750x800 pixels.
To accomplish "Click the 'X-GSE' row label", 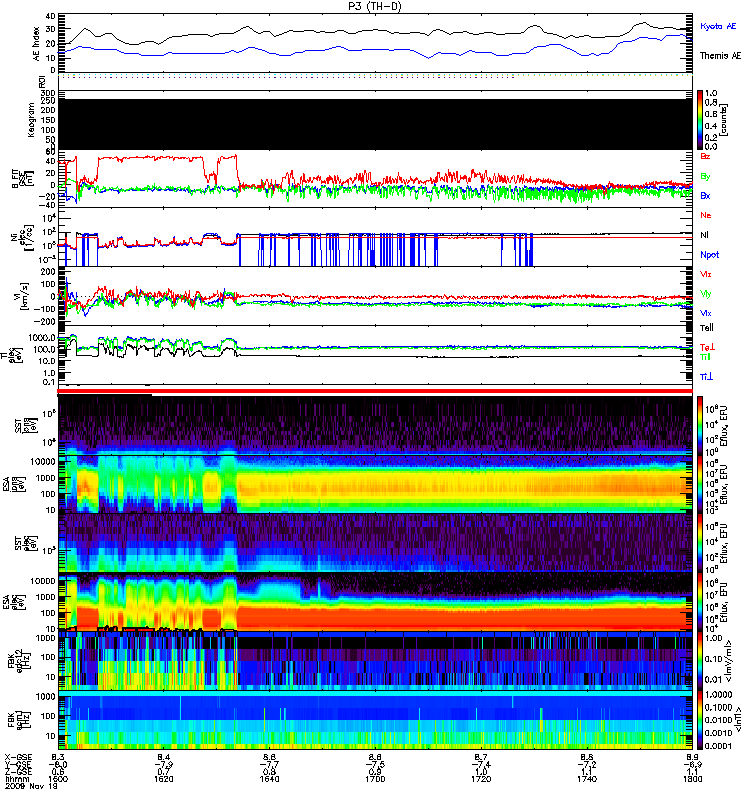I will (17, 757).
